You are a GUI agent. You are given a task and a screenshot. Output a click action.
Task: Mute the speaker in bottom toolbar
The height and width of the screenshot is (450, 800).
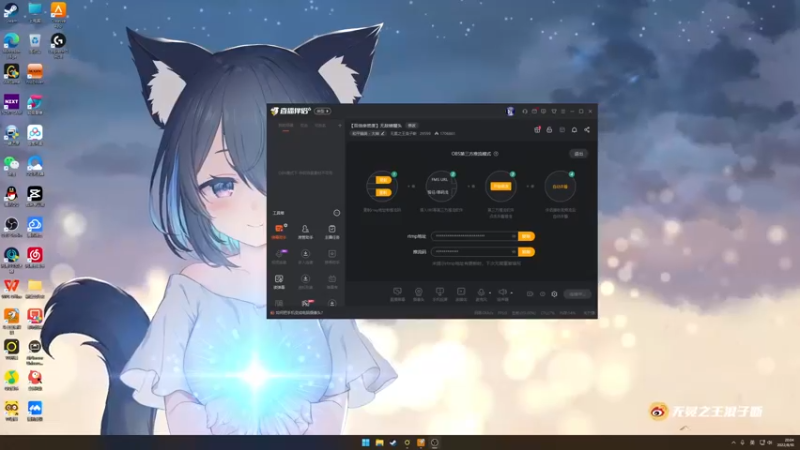[502, 294]
